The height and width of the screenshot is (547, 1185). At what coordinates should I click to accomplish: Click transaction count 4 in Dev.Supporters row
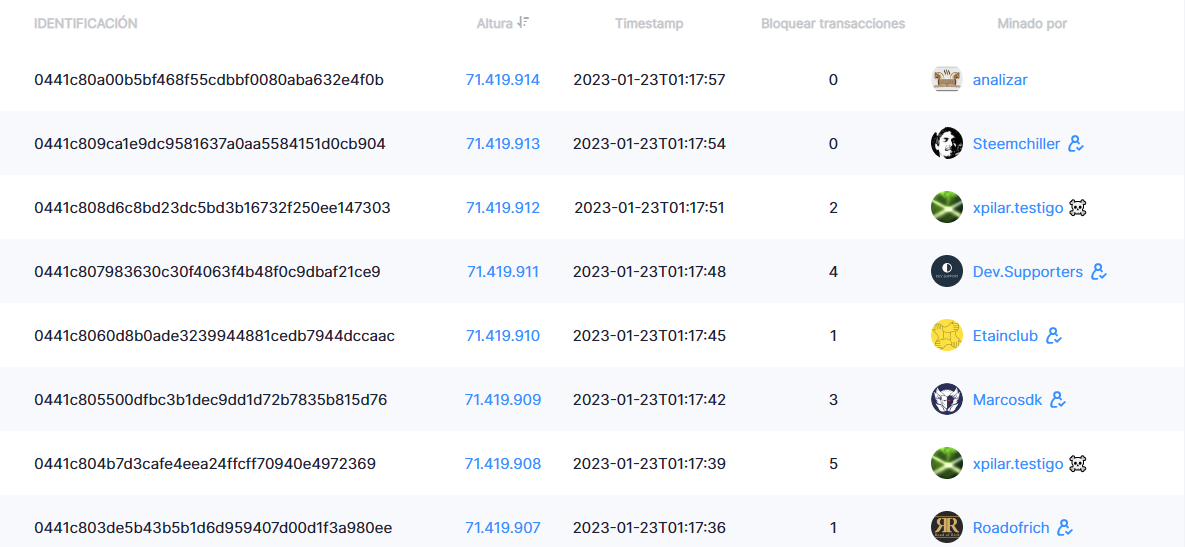click(833, 271)
